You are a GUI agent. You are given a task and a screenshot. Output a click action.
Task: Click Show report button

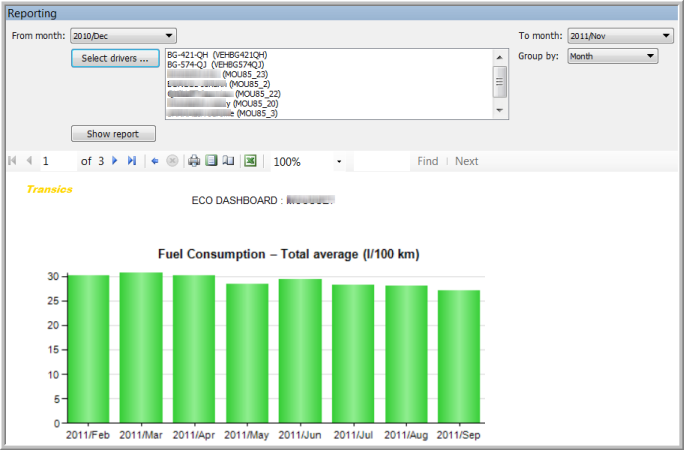point(114,134)
